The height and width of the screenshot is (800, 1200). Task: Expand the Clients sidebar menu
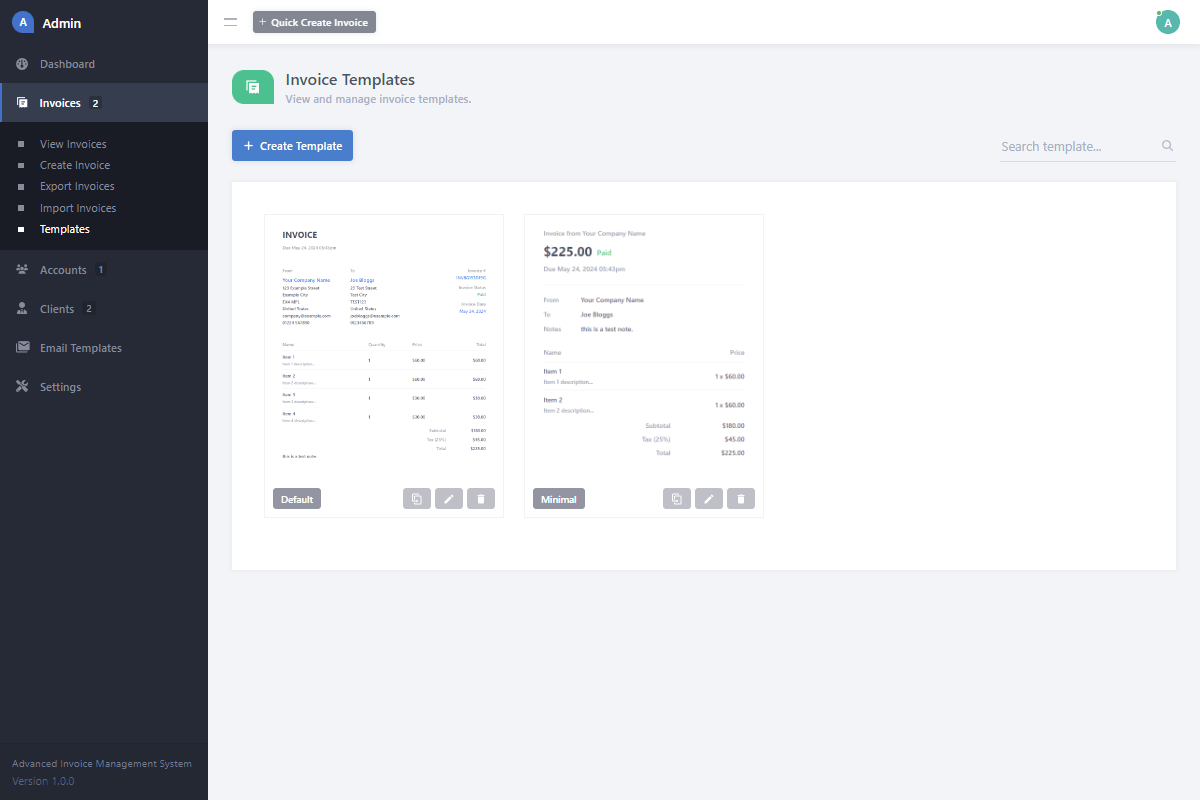point(57,309)
